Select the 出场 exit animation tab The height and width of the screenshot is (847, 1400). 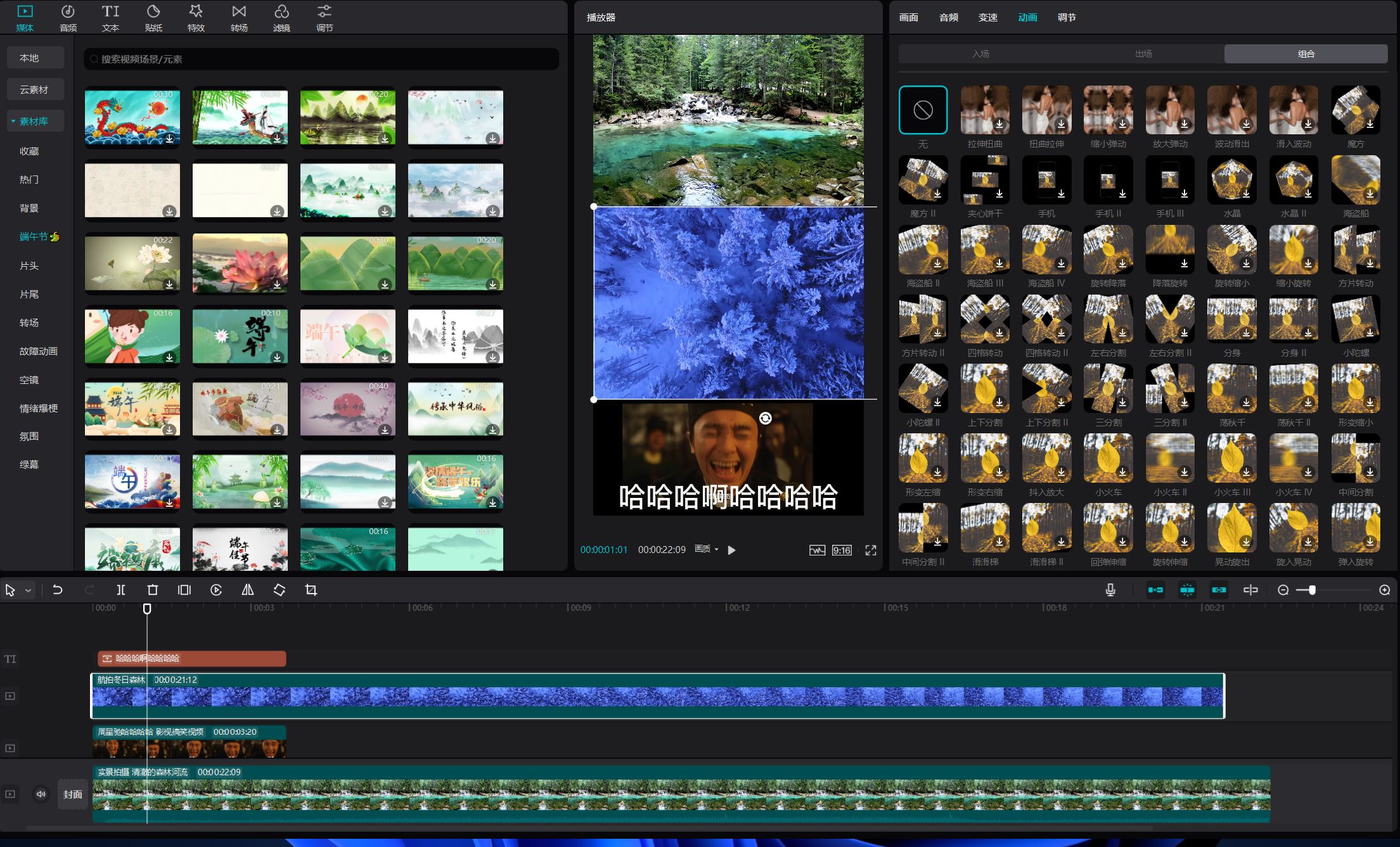click(x=1143, y=54)
